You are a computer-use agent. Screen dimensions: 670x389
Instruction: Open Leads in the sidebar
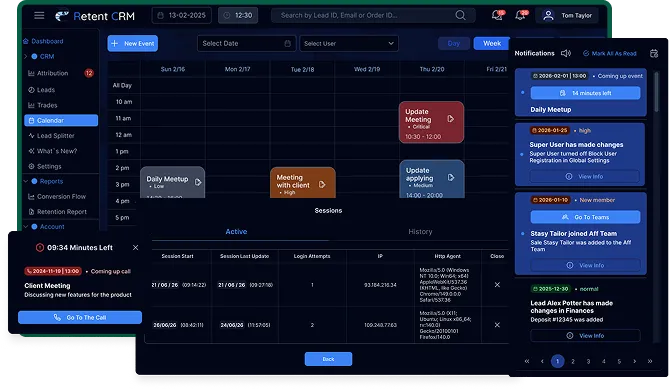coord(41,90)
